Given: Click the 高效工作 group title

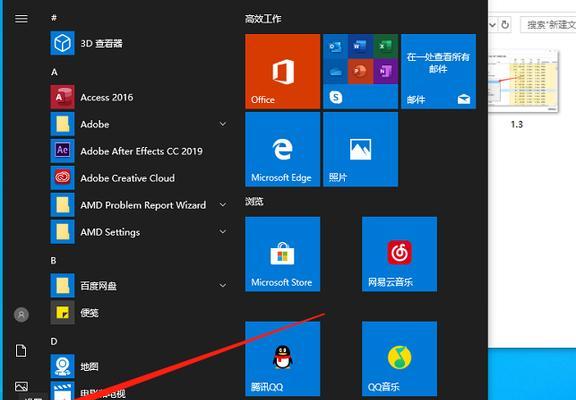Looking at the screenshot, I should (263, 19).
